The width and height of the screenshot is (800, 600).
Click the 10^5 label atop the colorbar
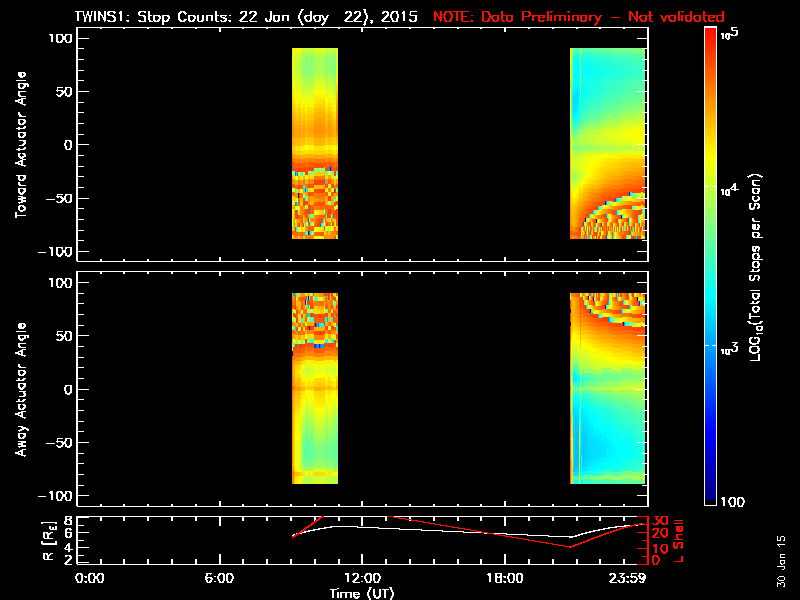[x=728, y=33]
